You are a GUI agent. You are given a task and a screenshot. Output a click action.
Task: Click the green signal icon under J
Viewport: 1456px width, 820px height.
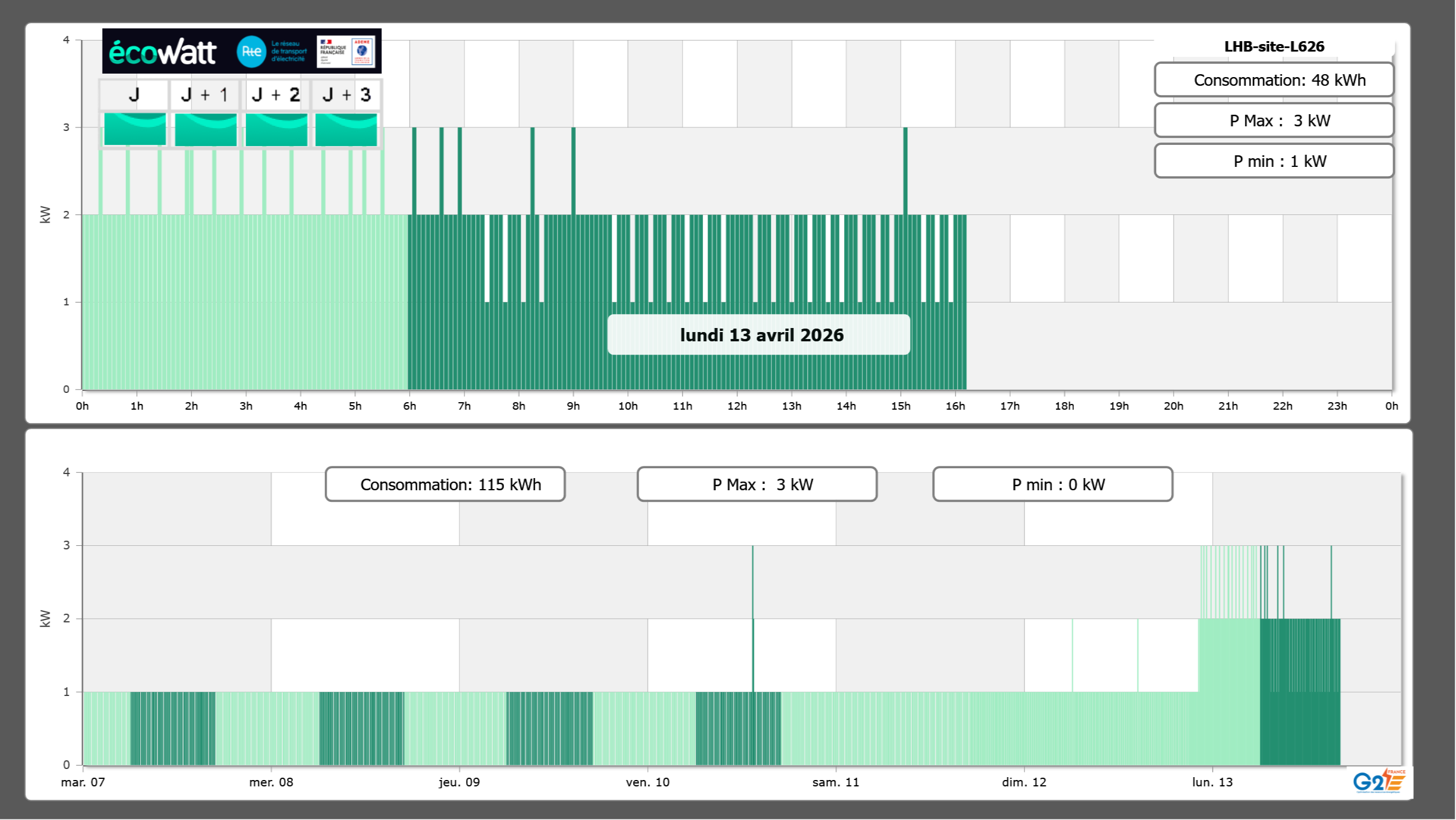(x=135, y=129)
